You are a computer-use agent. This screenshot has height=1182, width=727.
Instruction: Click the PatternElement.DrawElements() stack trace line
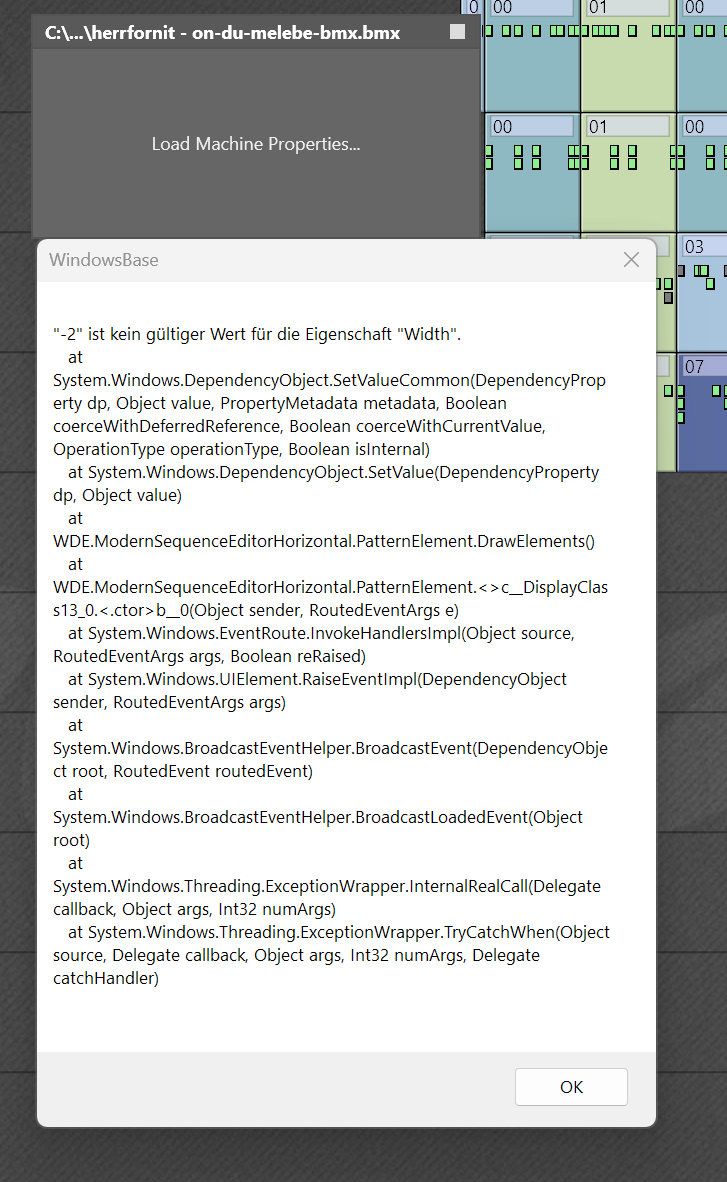coord(324,541)
